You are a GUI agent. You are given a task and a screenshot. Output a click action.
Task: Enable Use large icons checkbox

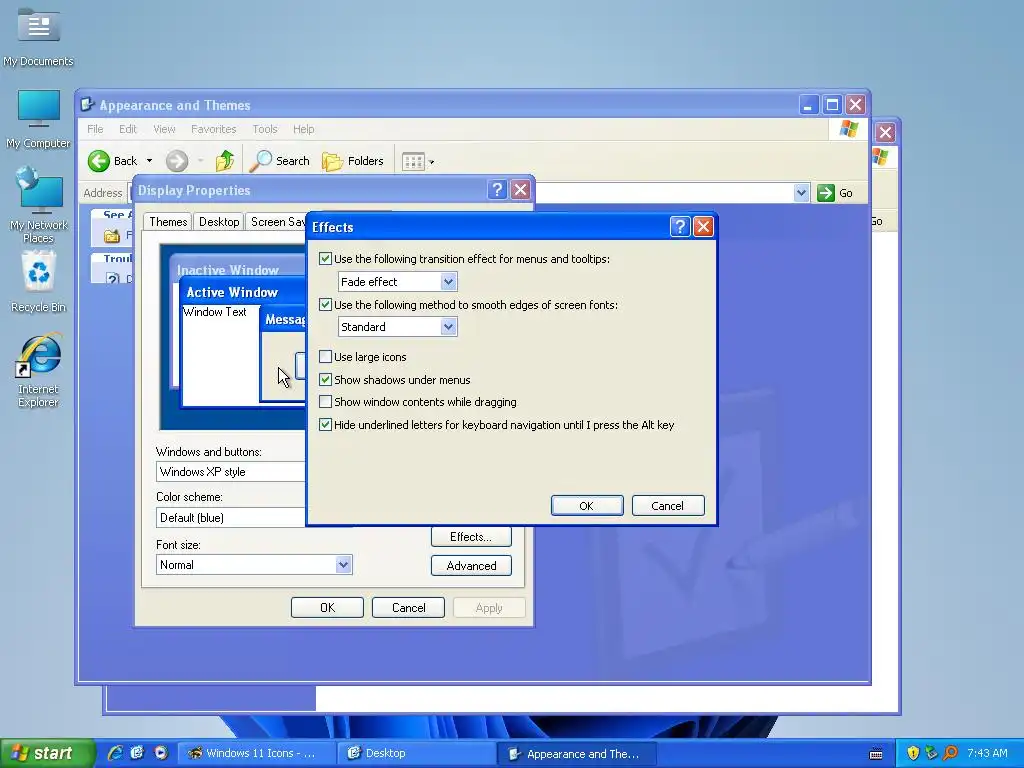tap(325, 357)
